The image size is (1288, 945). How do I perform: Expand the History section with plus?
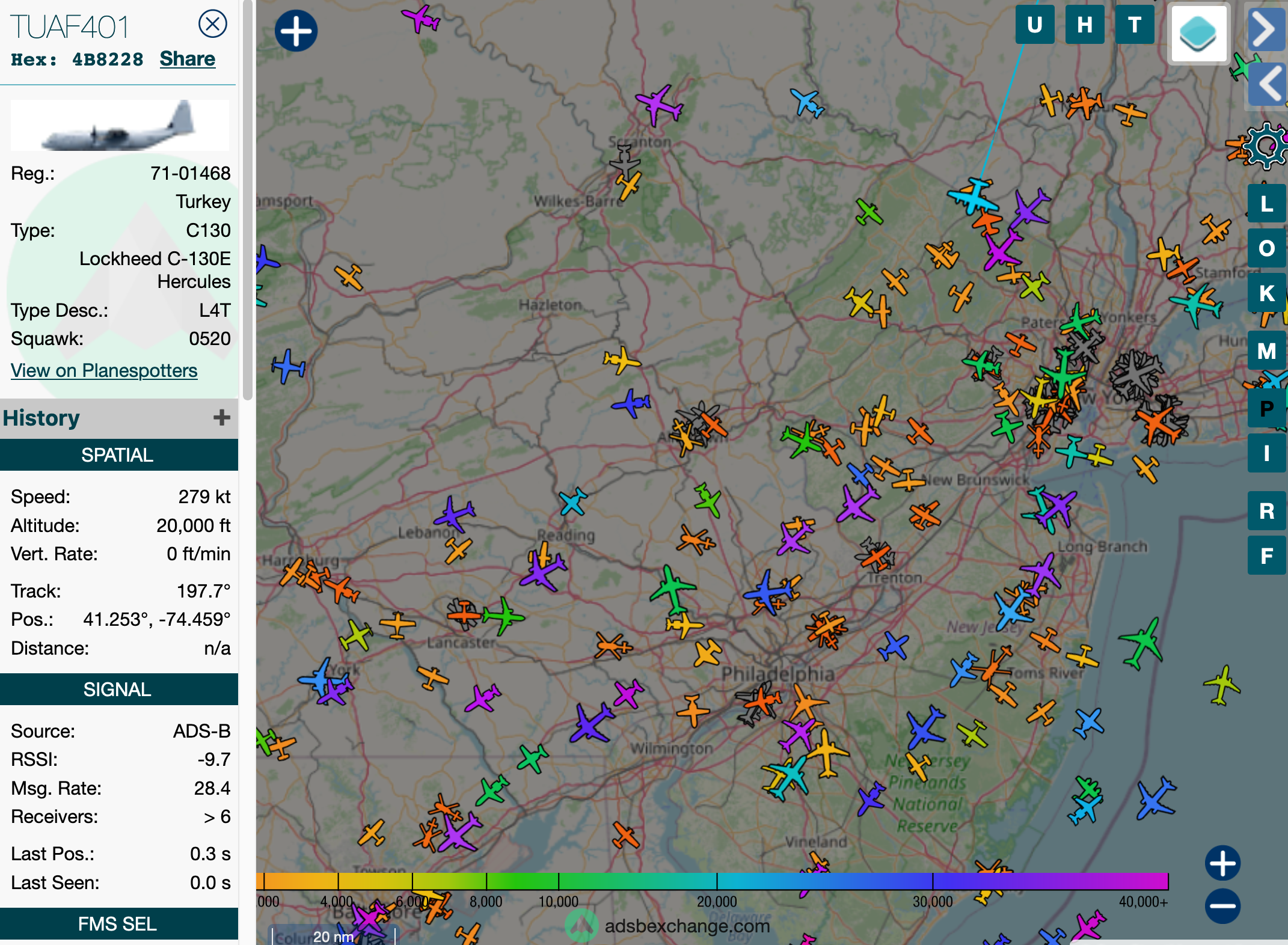coord(222,417)
